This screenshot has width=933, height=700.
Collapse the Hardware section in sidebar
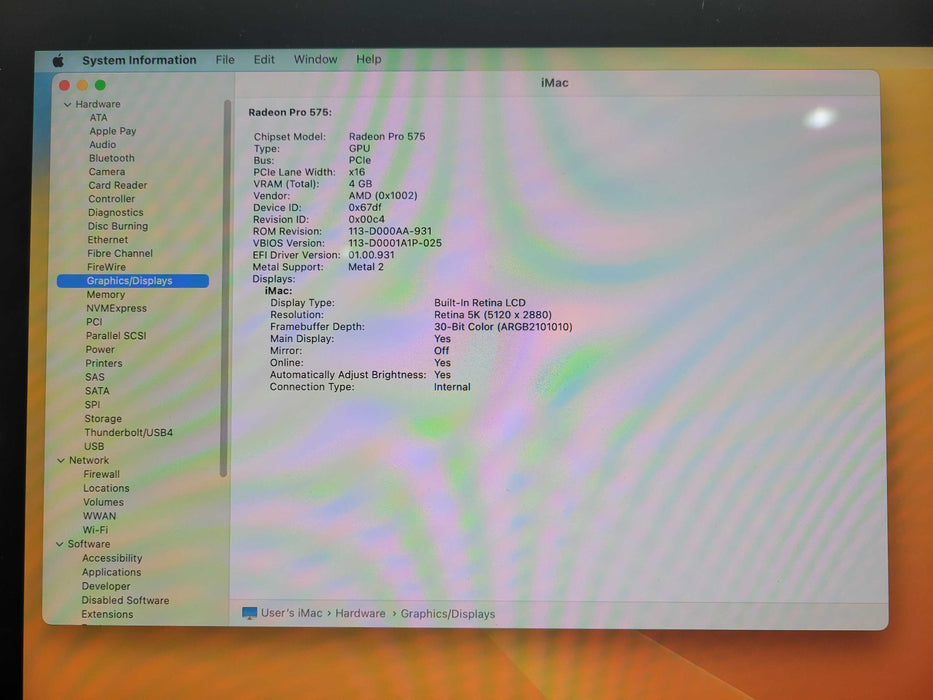tap(67, 104)
